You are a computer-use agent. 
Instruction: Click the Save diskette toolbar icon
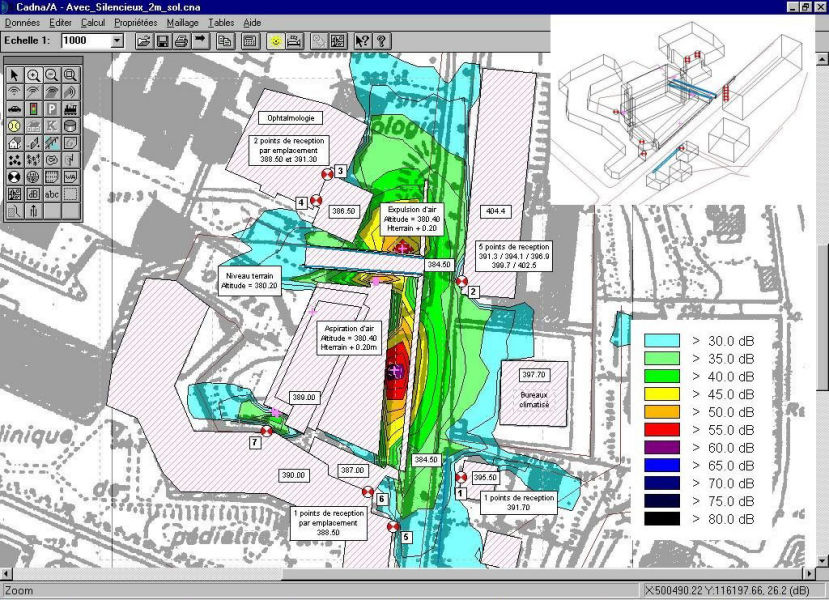point(162,41)
